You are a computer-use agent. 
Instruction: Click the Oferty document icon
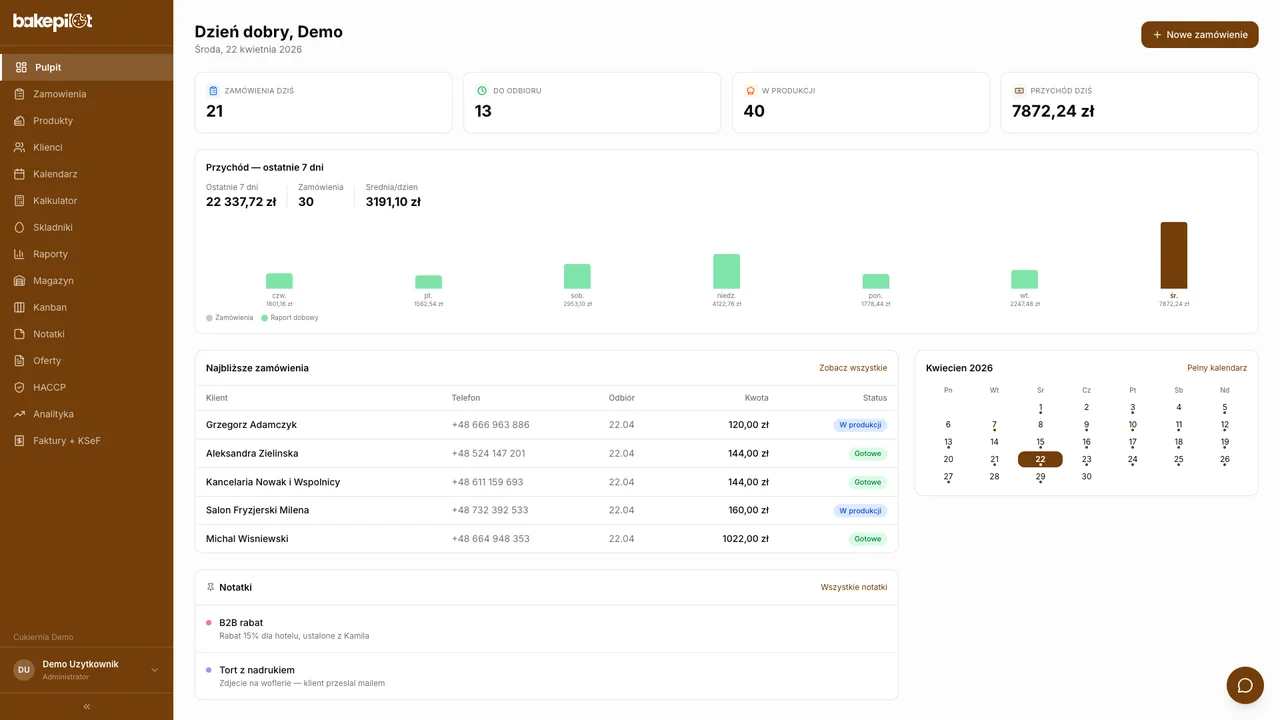coord(19,361)
